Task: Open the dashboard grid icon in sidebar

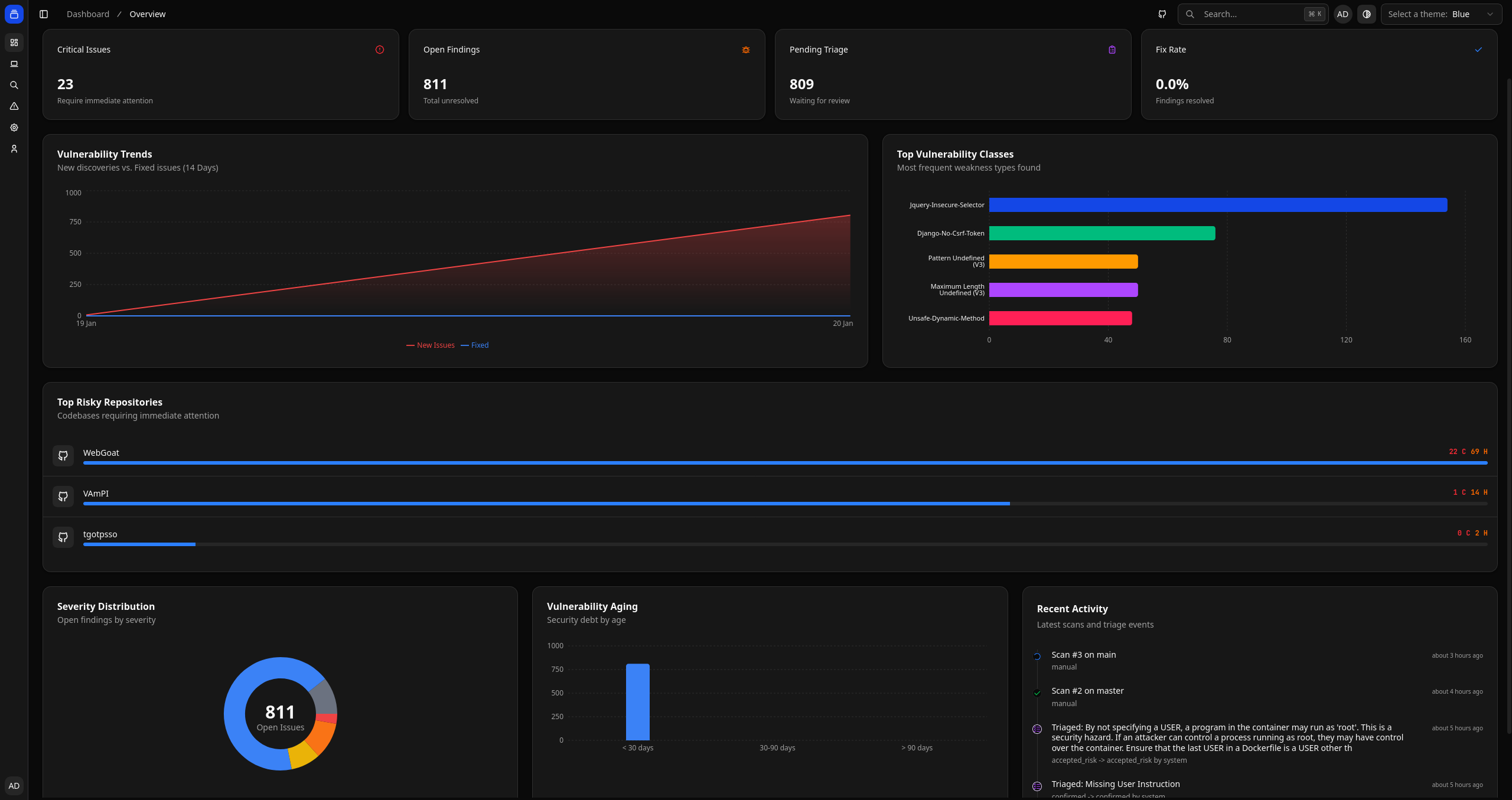Action: (x=14, y=43)
